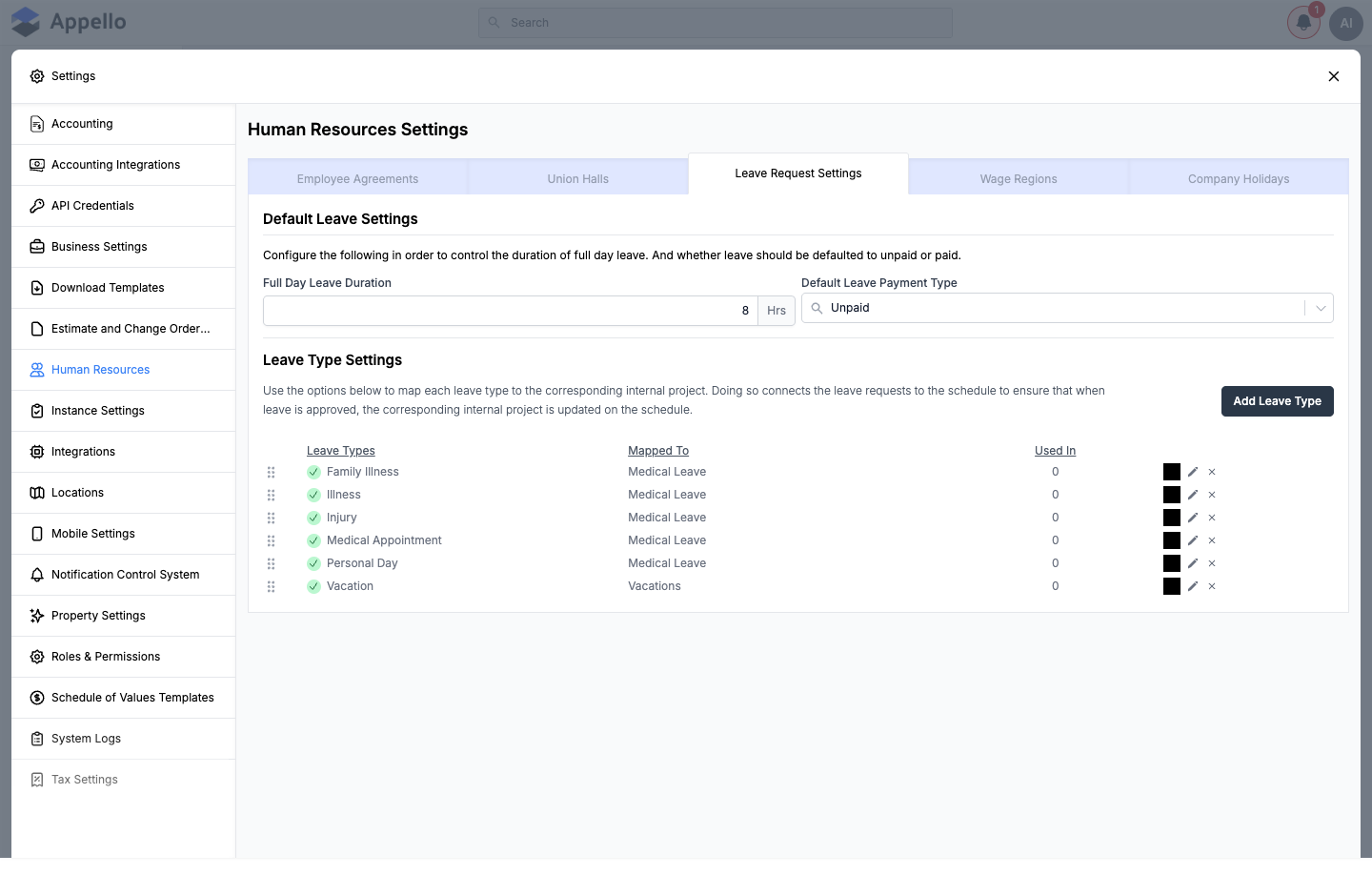Click the top Search box
This screenshot has width=1372, height=875.
716,23
